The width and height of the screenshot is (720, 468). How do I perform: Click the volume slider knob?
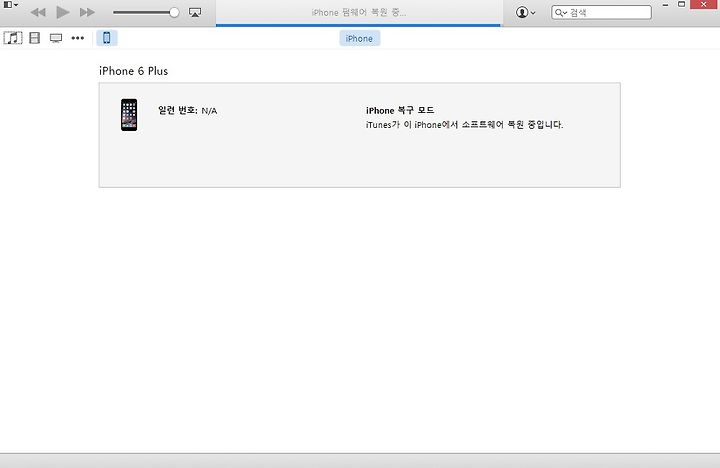[174, 12]
